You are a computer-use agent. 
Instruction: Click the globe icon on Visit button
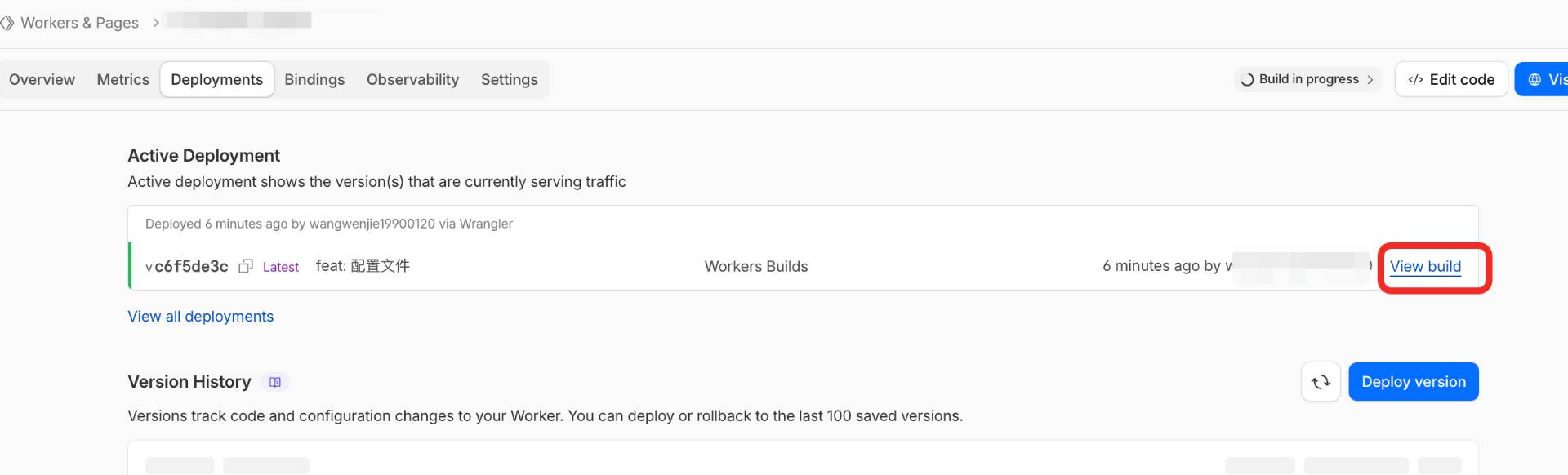point(1535,80)
